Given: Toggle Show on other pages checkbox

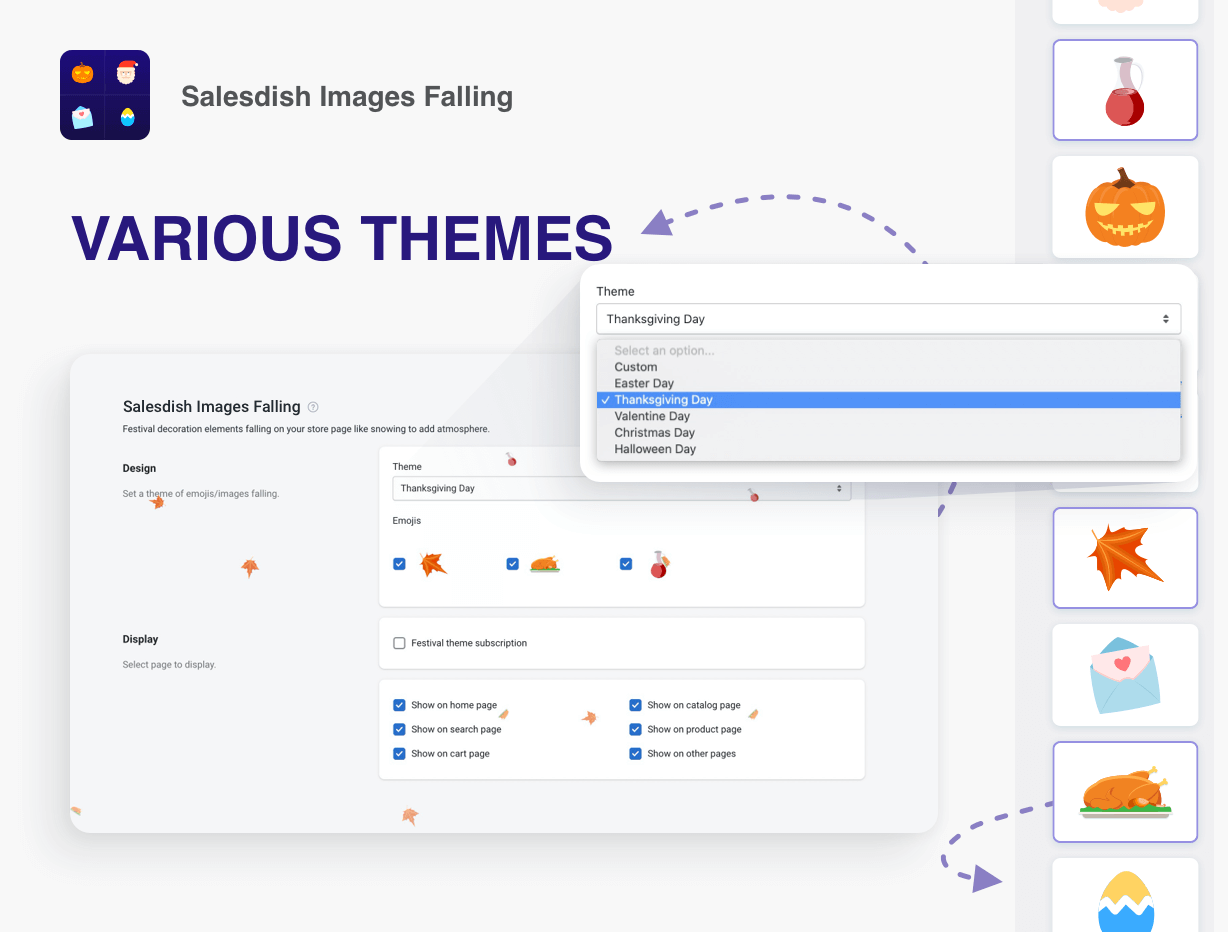Looking at the screenshot, I should (x=635, y=753).
